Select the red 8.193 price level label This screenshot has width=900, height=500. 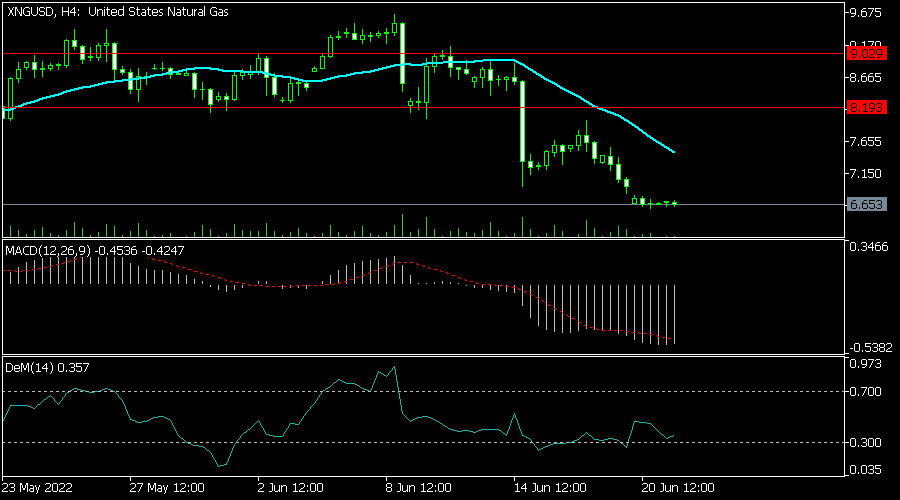coord(866,107)
